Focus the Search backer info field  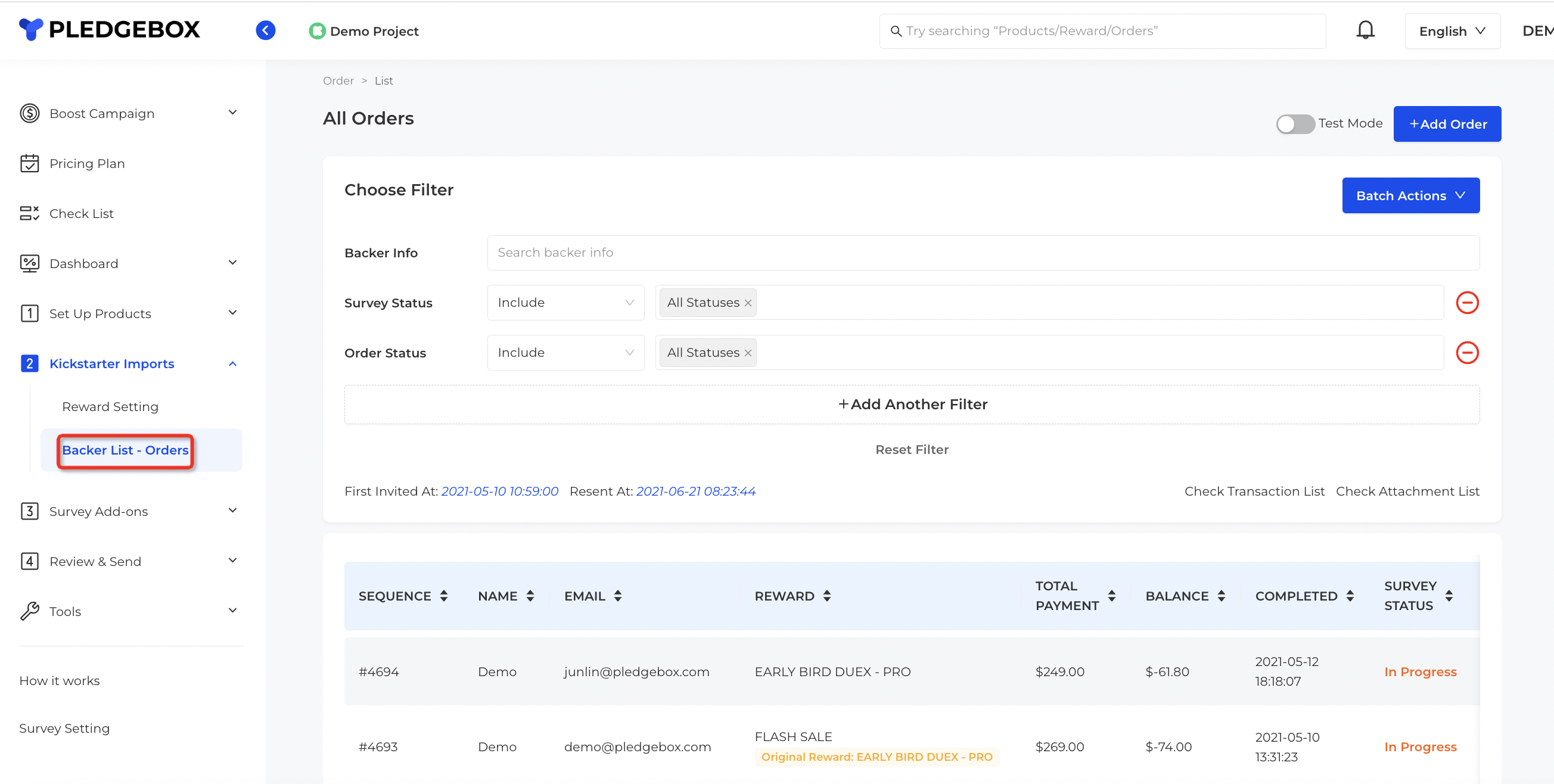pyautogui.click(x=983, y=253)
